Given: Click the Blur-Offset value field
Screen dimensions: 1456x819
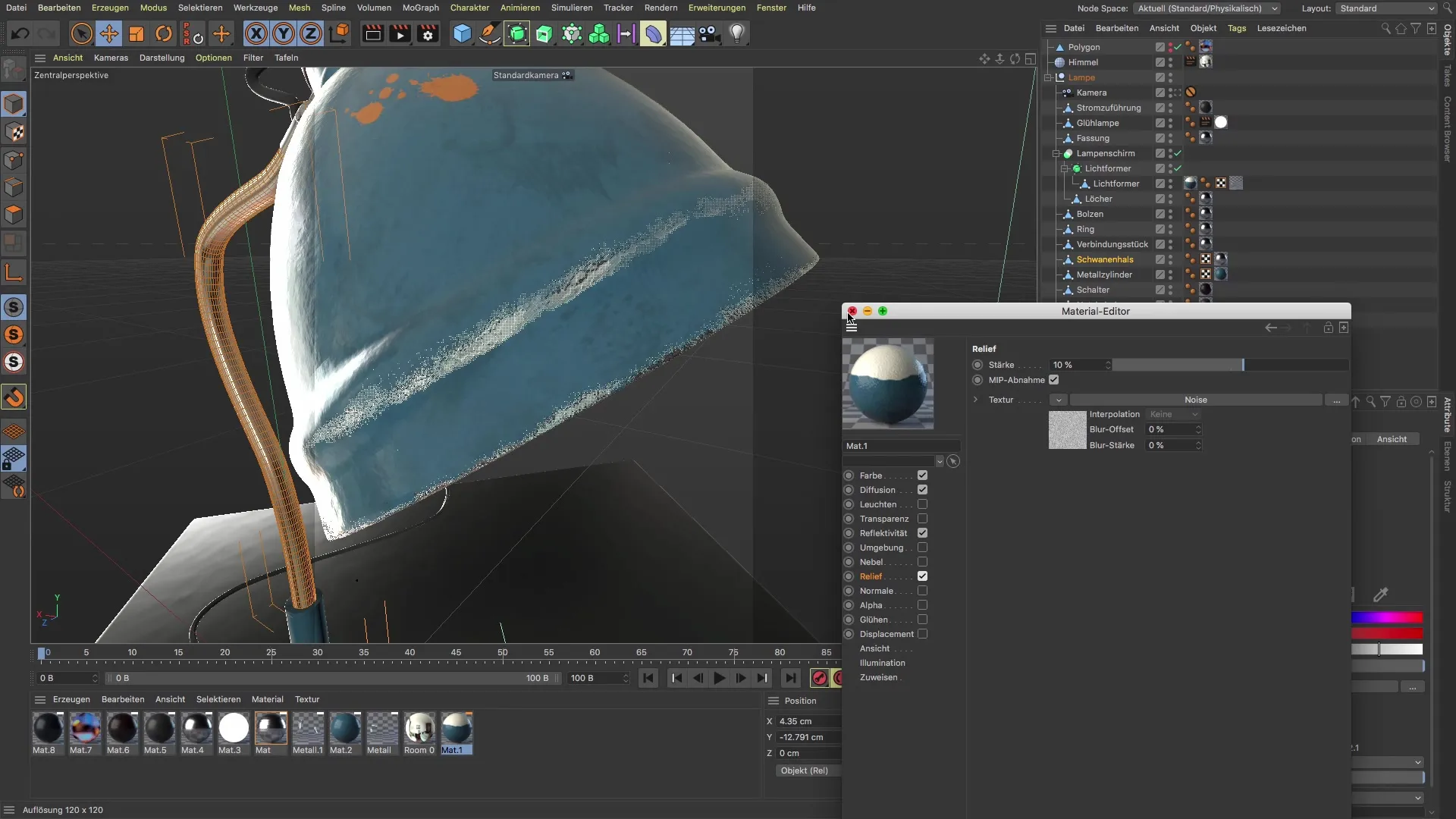Looking at the screenshot, I should coord(1173,429).
